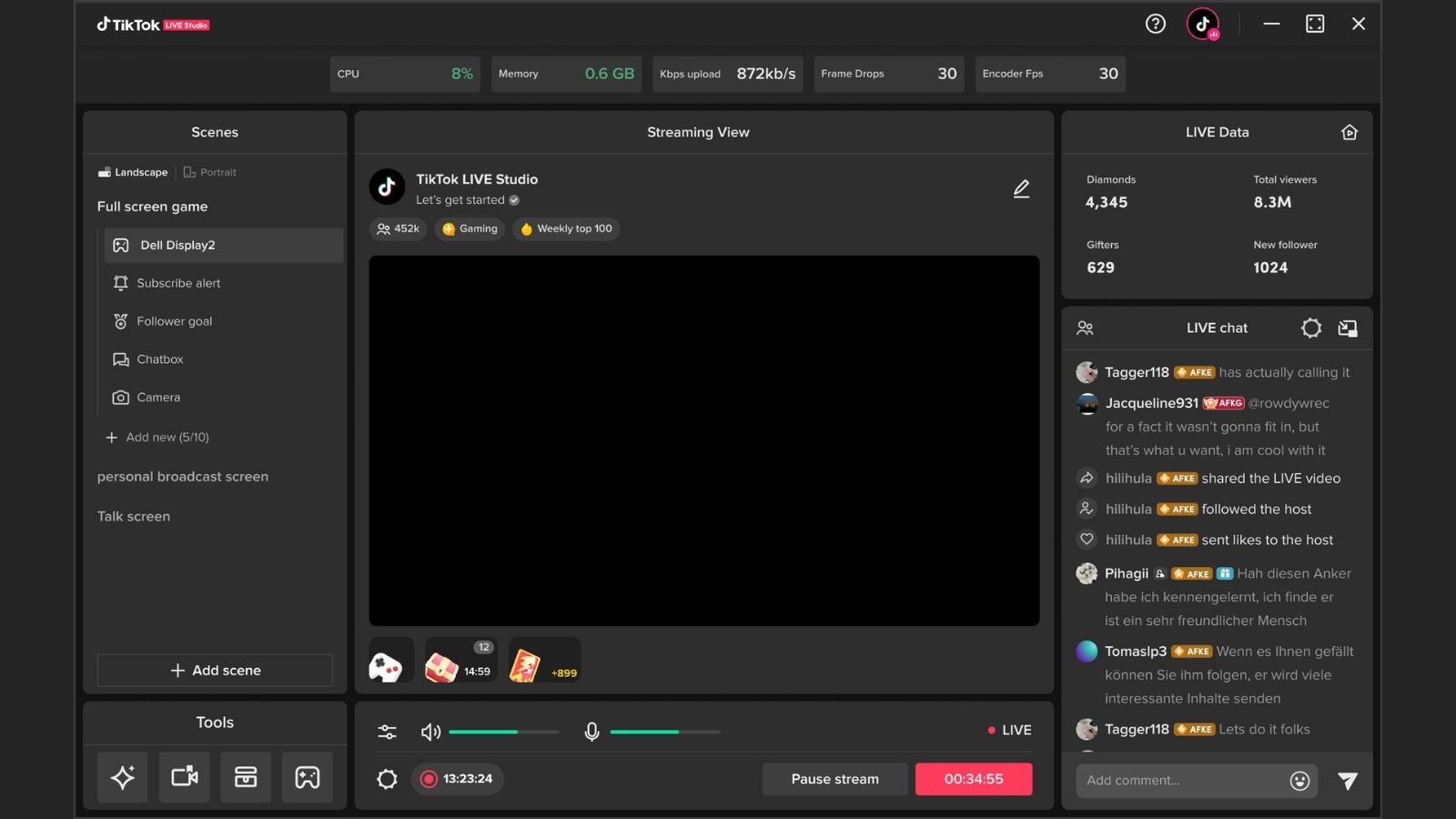
Task: Open Jacqueline931's chat username
Action: 1152,403
